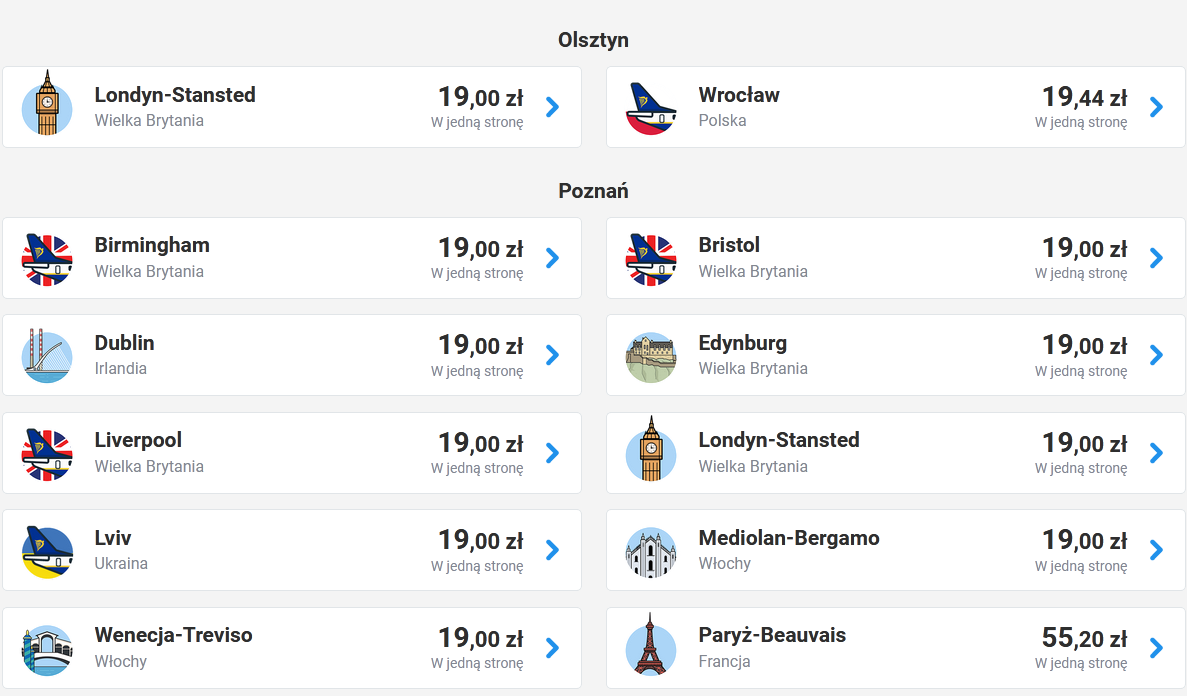This screenshot has height=696, width=1187.
Task: Click the Birmingham Union Jack plane icon
Action: pos(47,259)
